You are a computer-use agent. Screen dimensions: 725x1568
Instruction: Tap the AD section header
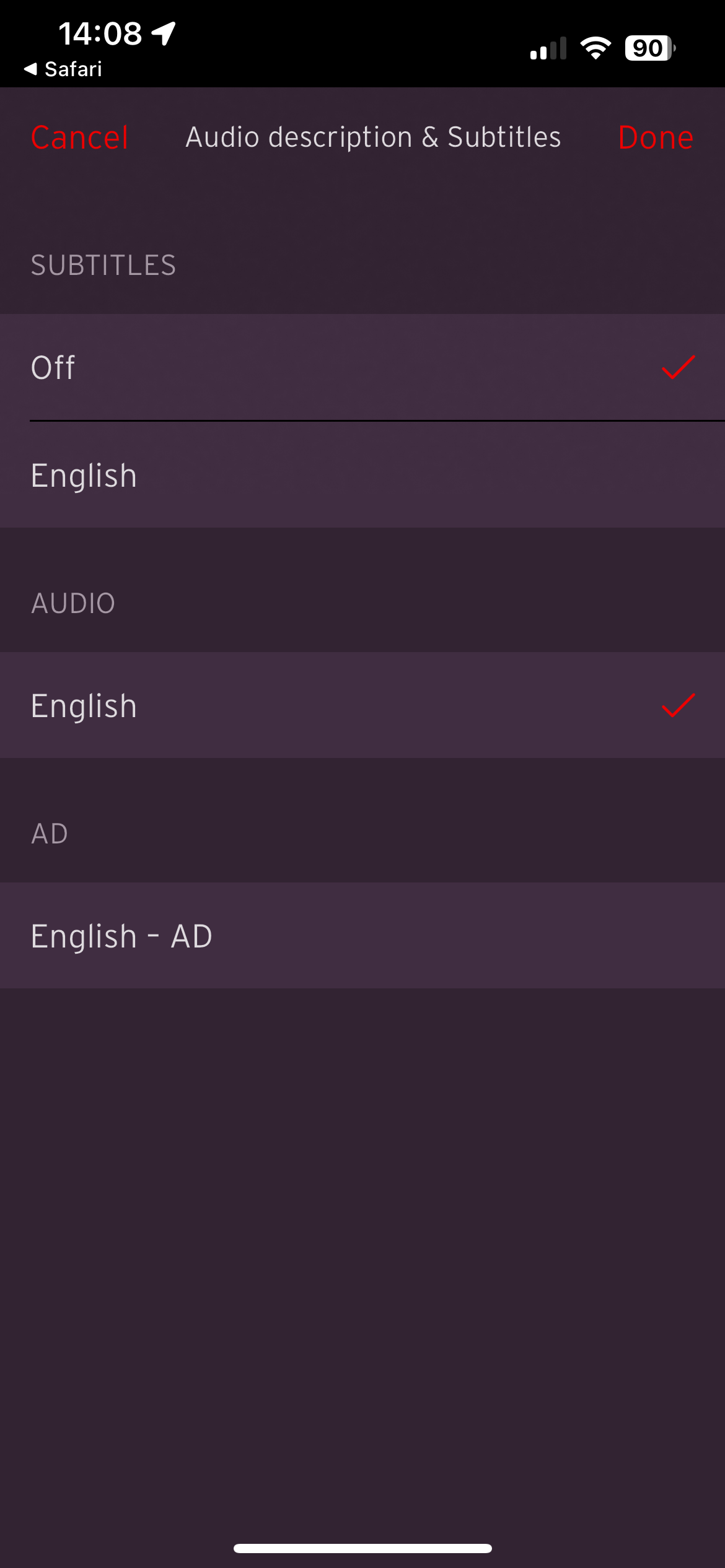50,834
